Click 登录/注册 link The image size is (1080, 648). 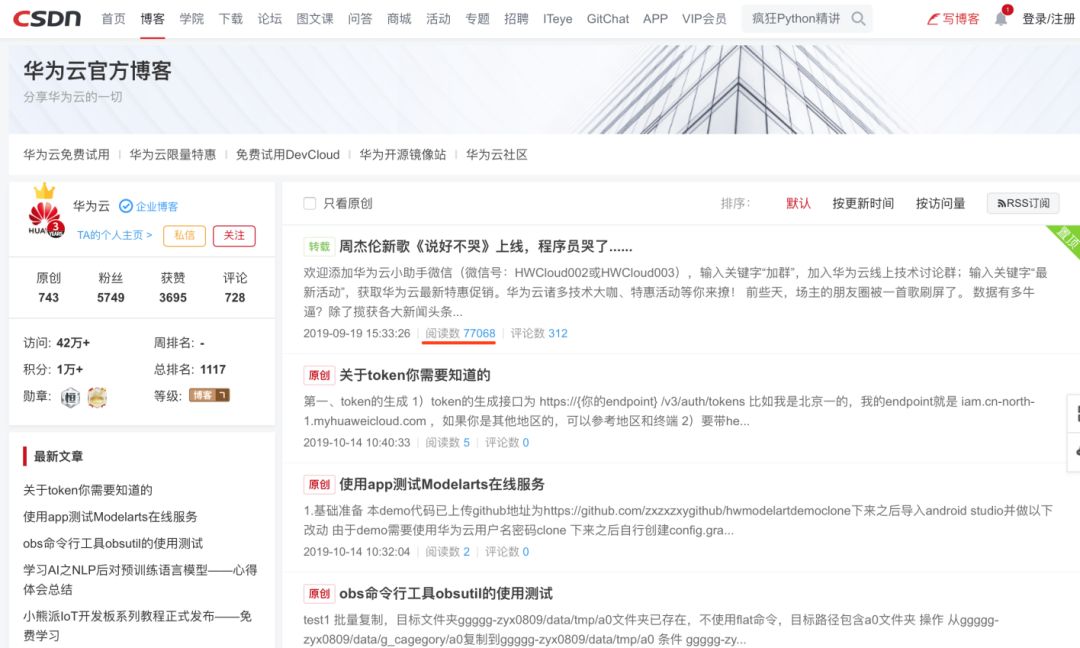click(1048, 19)
